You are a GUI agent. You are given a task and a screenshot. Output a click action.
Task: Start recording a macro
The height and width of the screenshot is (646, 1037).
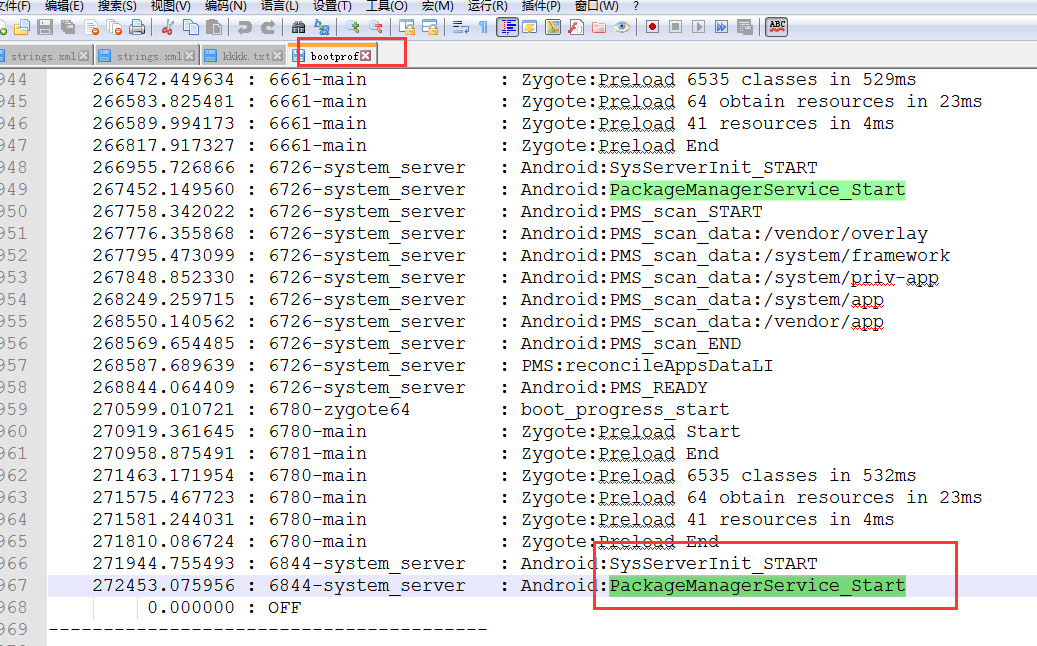point(653,27)
